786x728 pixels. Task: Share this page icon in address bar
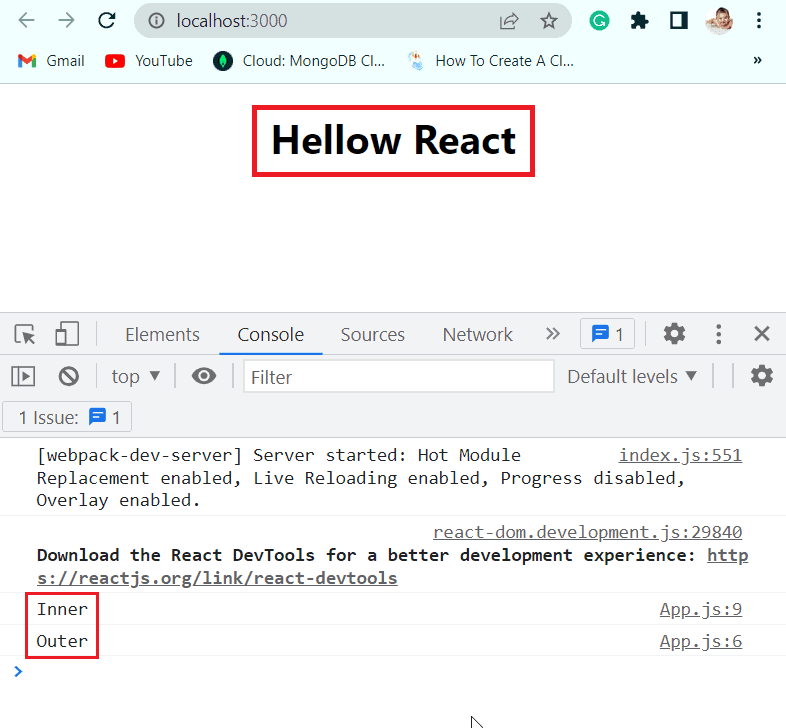pos(509,21)
